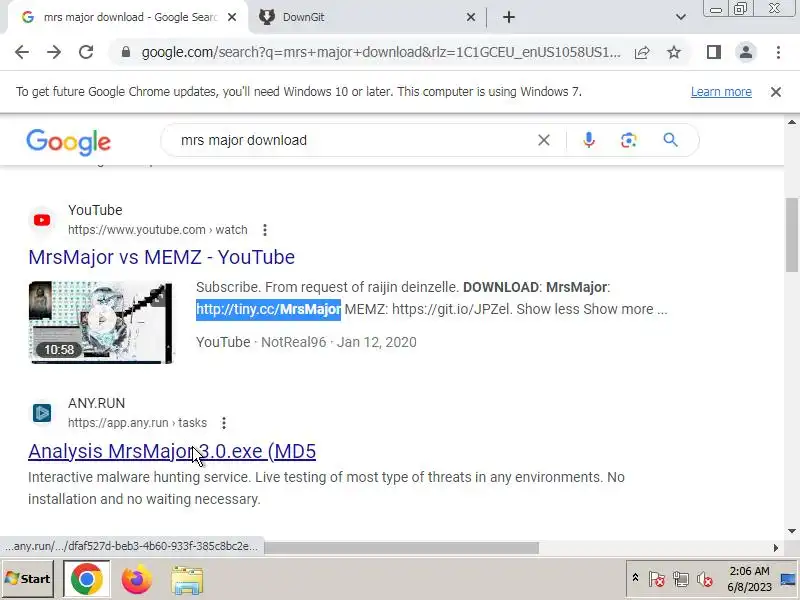Click the ANY.RUN favicon in the result
The image size is (800, 600).
point(42,413)
